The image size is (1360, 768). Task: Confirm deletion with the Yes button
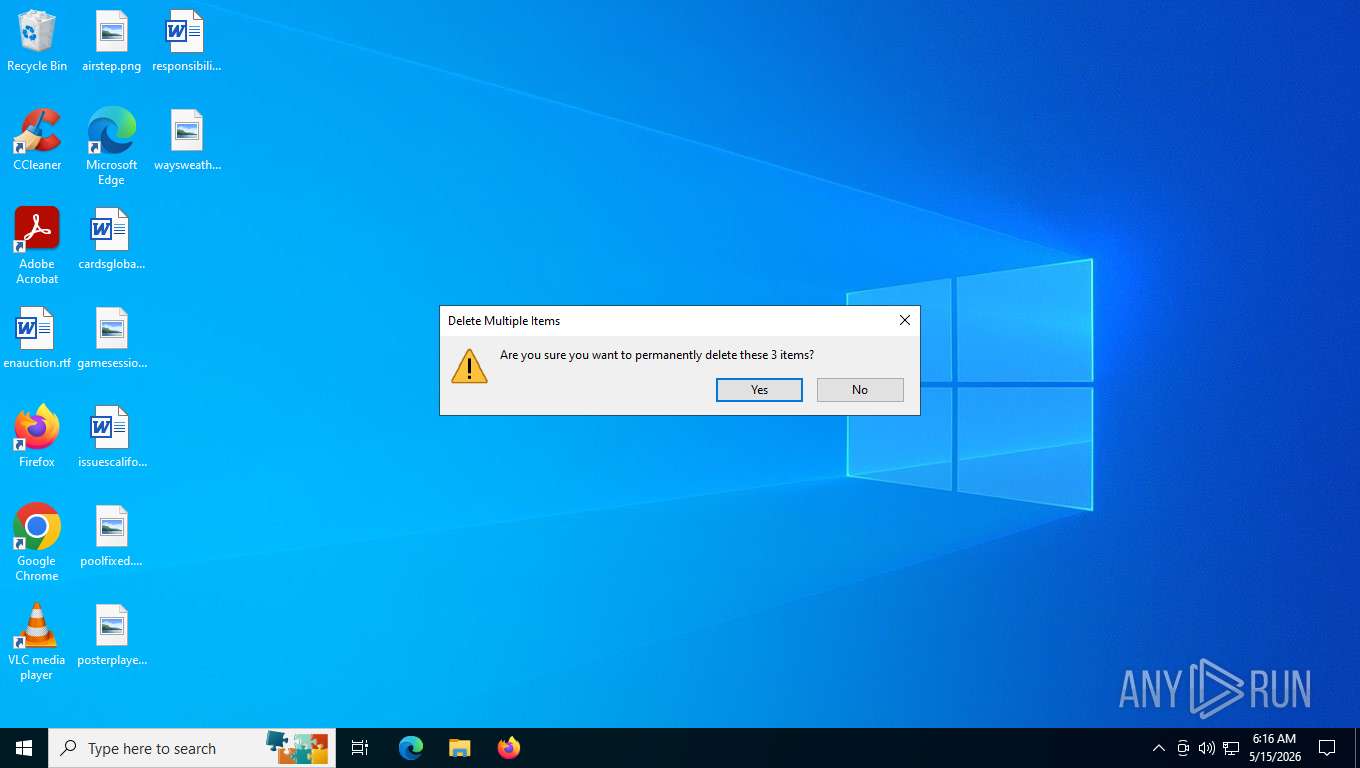coord(759,390)
